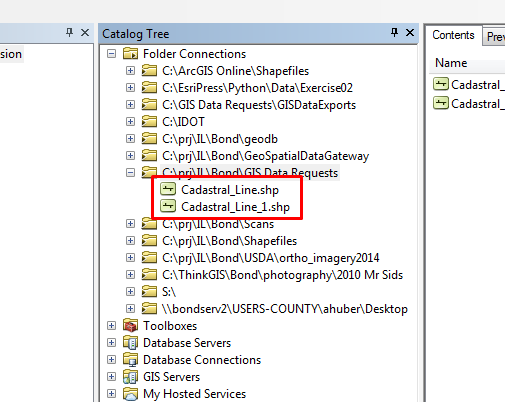Click the GIS Servers icon

[130, 376]
